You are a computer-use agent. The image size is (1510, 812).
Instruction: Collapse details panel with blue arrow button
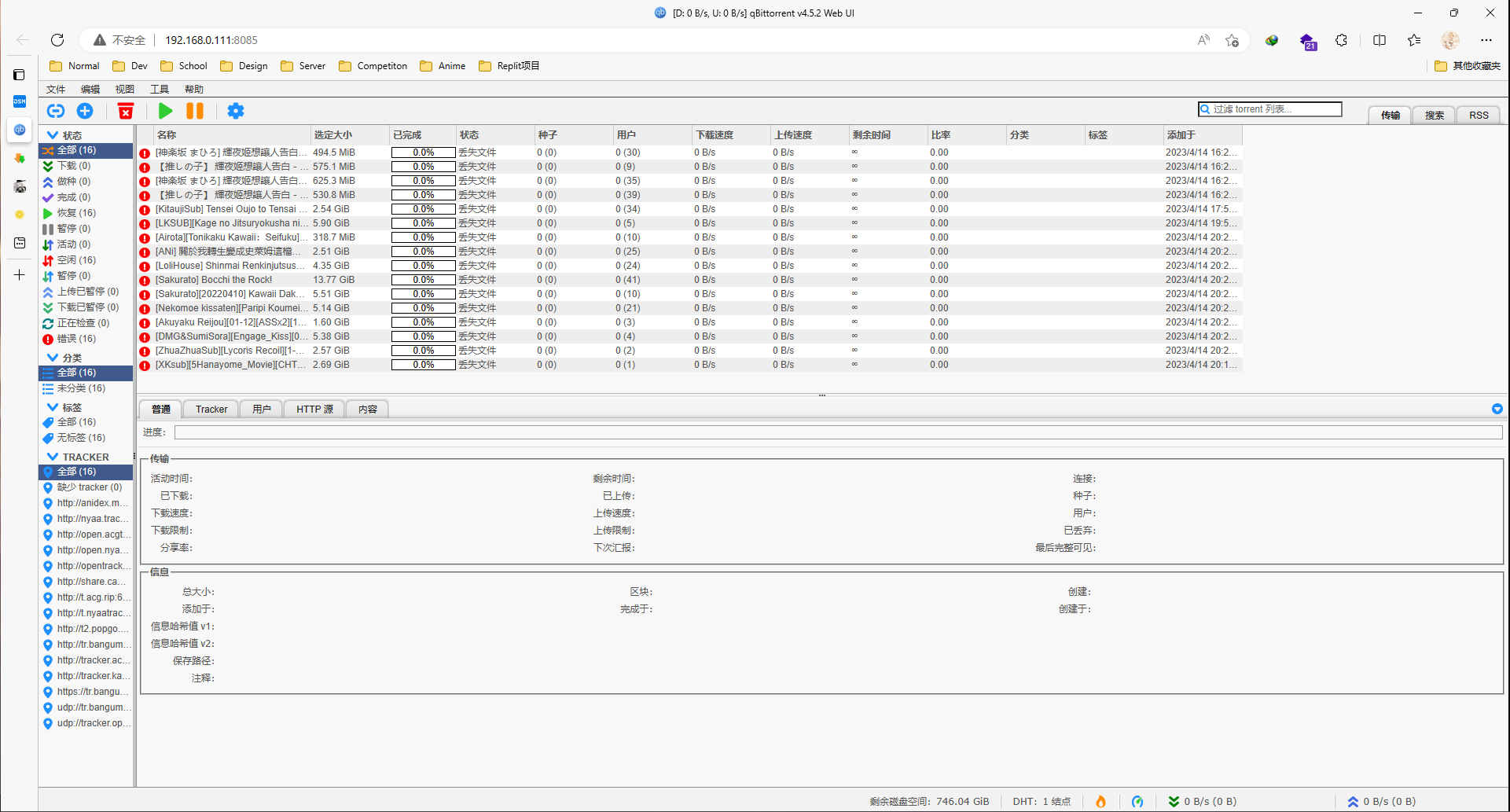click(1497, 409)
